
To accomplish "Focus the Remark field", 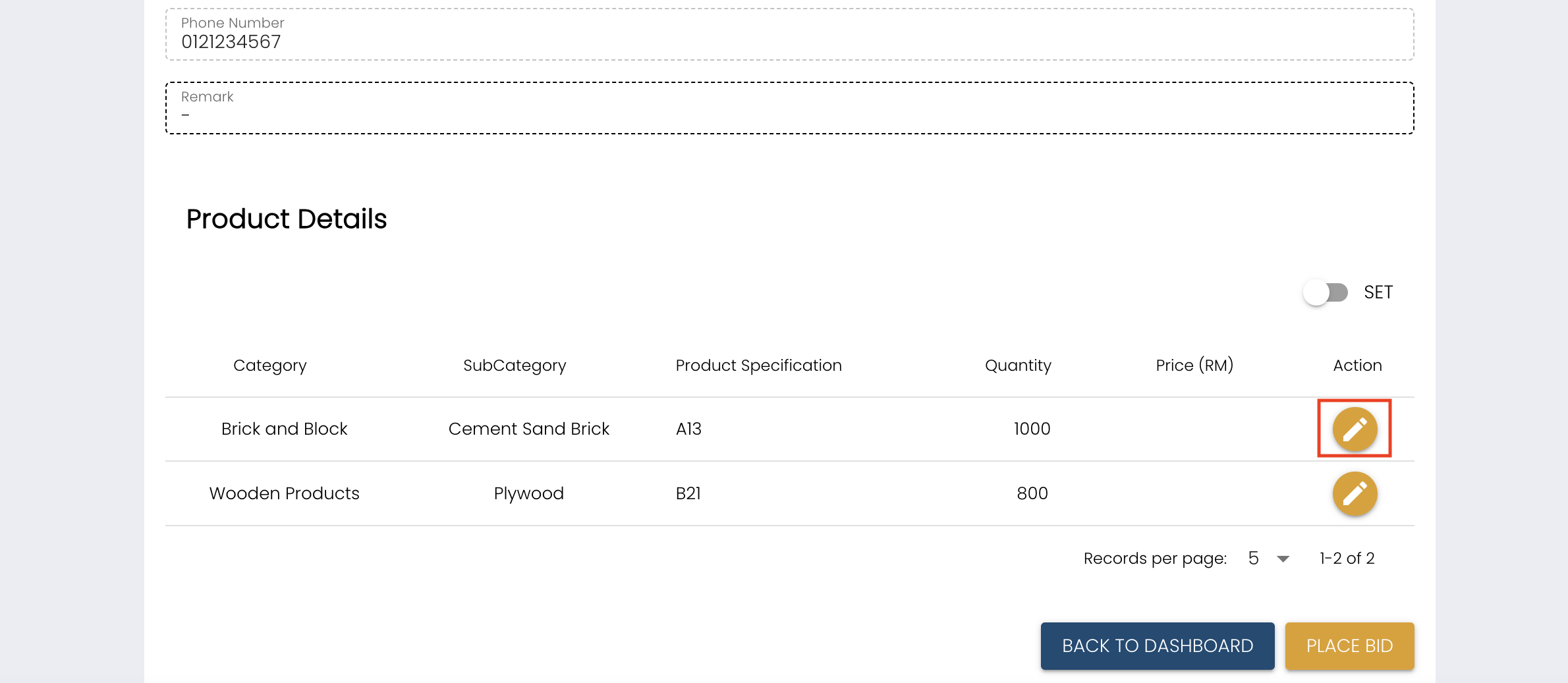I will pyautogui.click(x=789, y=109).
